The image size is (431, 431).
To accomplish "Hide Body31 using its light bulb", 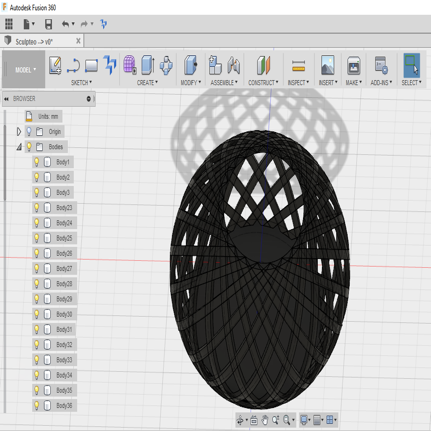I will pyautogui.click(x=37, y=329).
